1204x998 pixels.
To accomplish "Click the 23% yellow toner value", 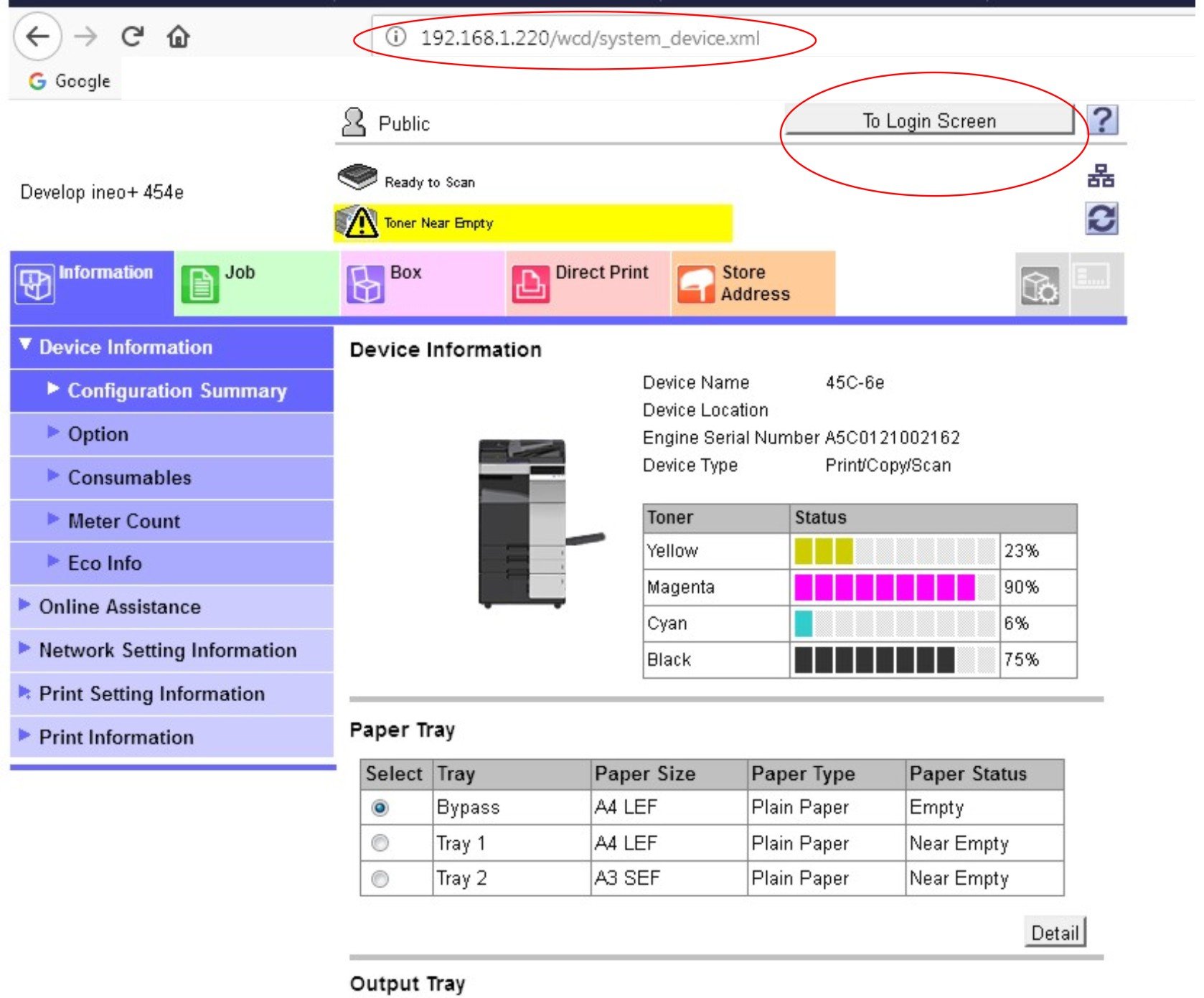I will tap(1021, 551).
